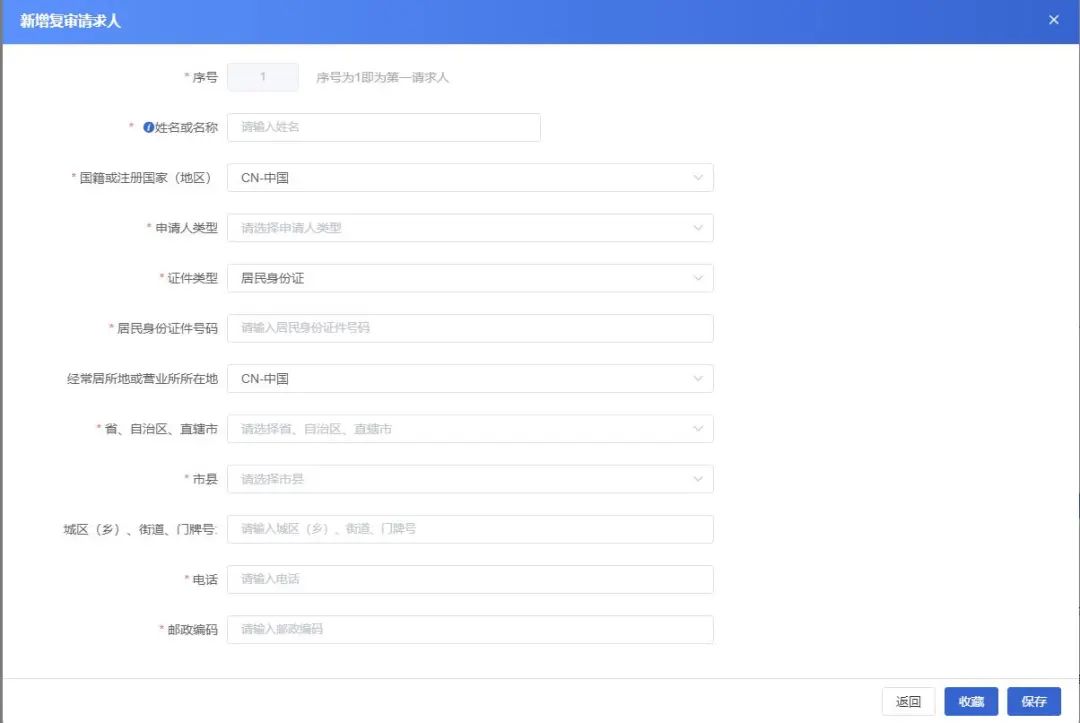The width and height of the screenshot is (1080, 723).
Task: Open the 经常居所地或营业所所在地 dropdown
Action: coord(470,379)
